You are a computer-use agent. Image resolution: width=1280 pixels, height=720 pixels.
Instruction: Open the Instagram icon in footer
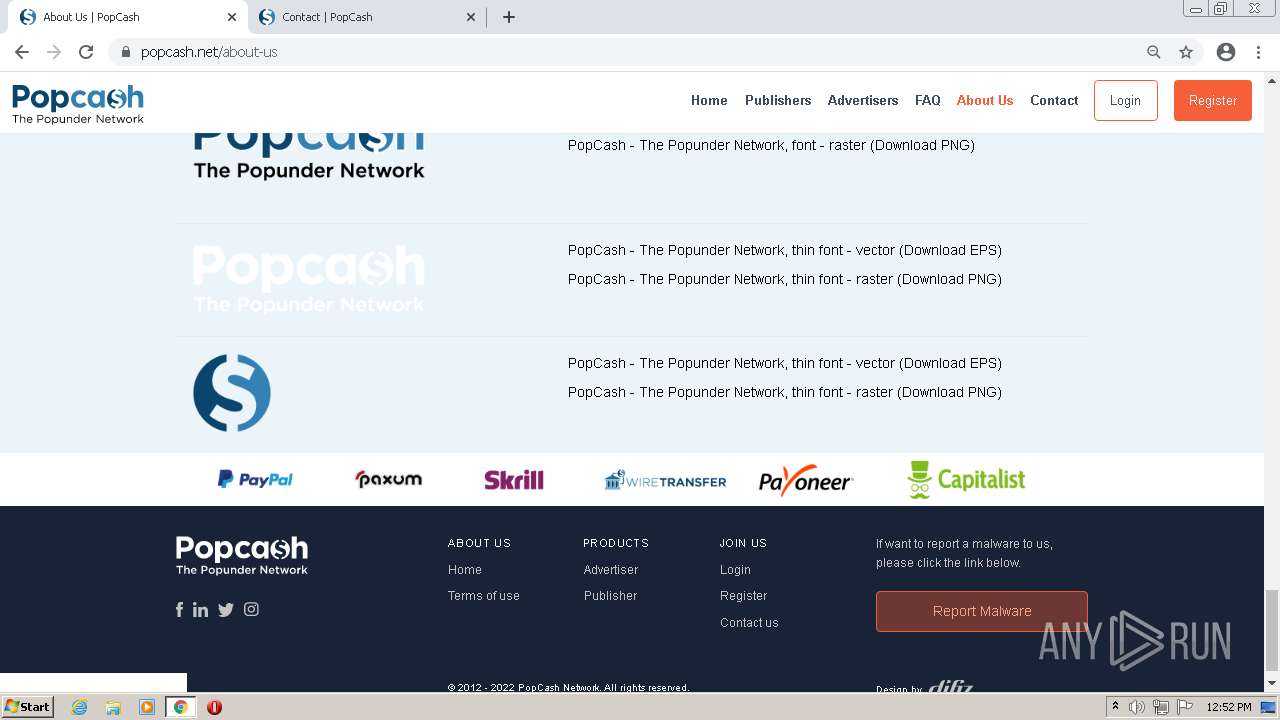coord(251,609)
